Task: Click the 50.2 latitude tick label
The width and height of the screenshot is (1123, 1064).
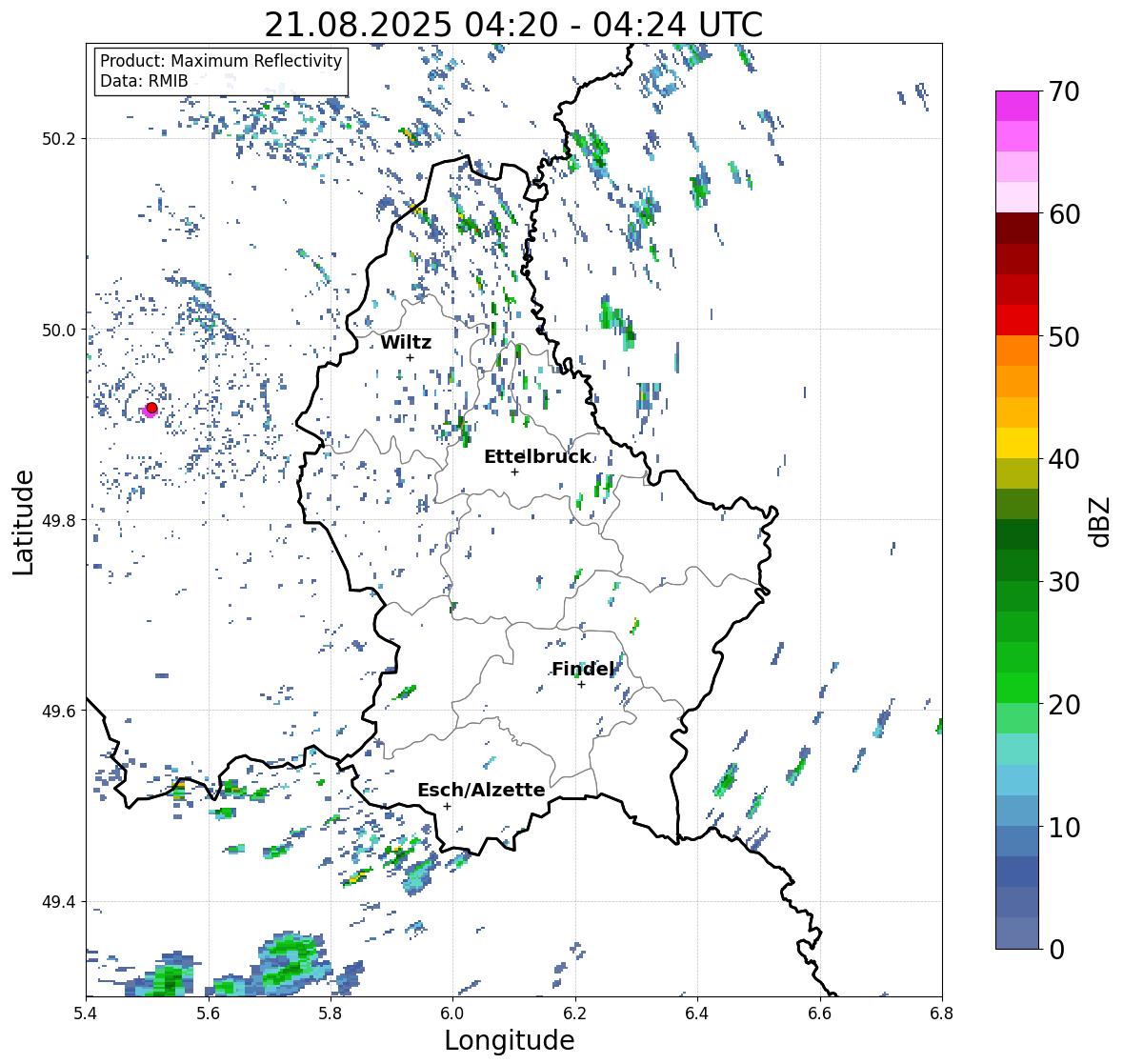Action: tap(59, 139)
